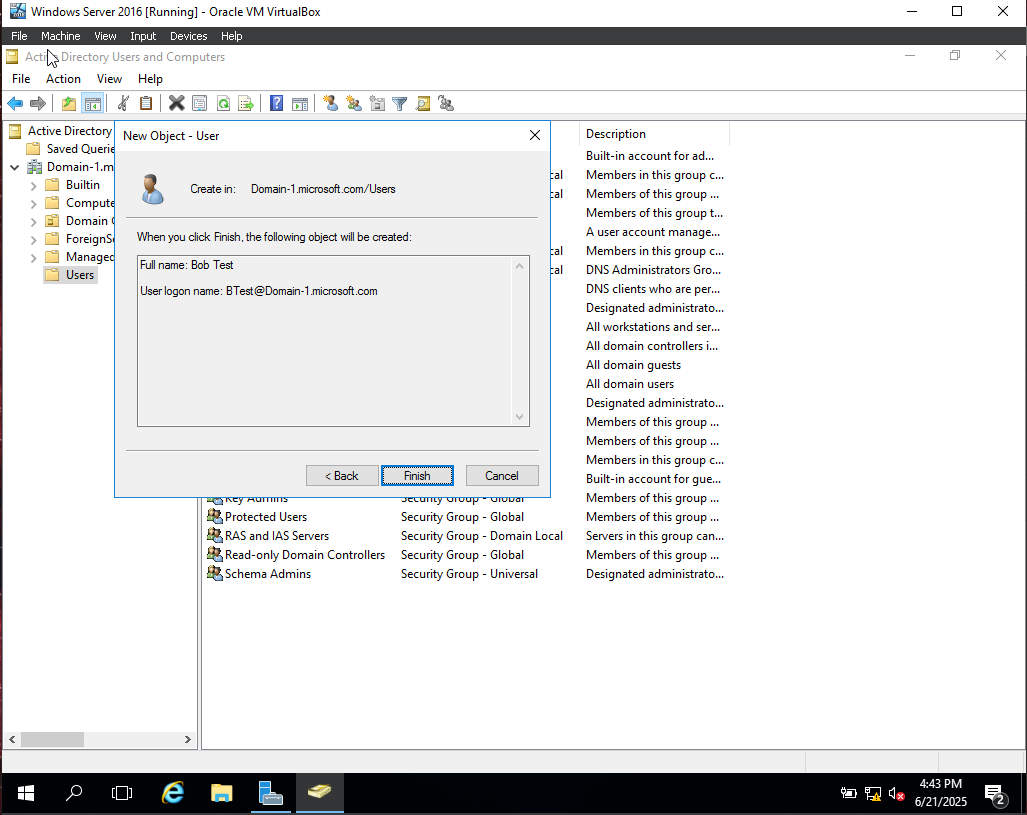Click the Create New Organizational Unit icon
Viewport: 1027px width, 815px height.
coord(377,104)
